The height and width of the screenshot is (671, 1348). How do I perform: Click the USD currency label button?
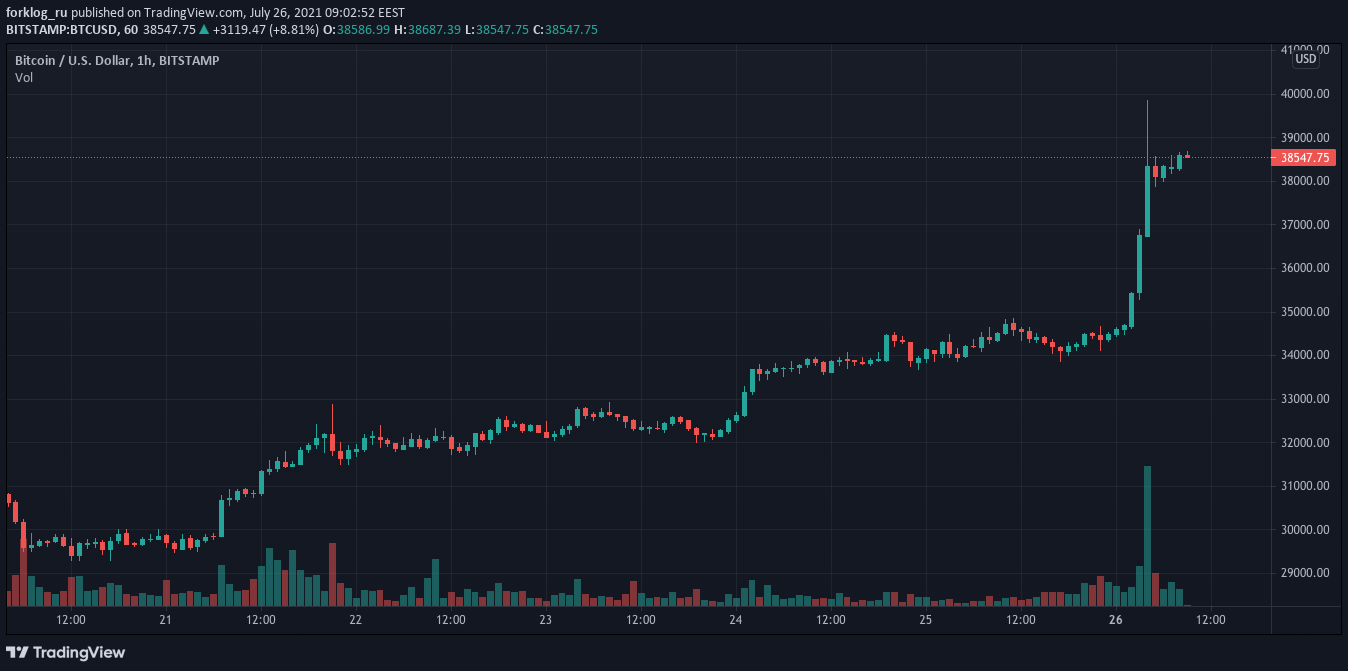click(x=1306, y=59)
